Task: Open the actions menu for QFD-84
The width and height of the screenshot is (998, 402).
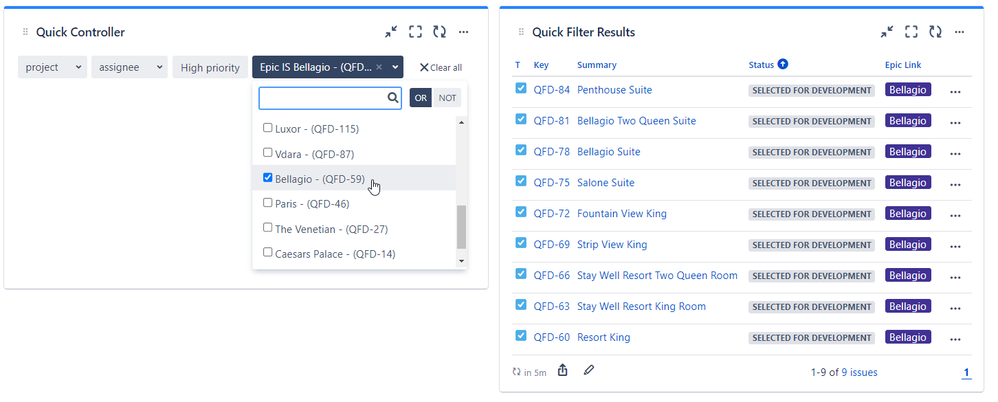Action: 955,91
